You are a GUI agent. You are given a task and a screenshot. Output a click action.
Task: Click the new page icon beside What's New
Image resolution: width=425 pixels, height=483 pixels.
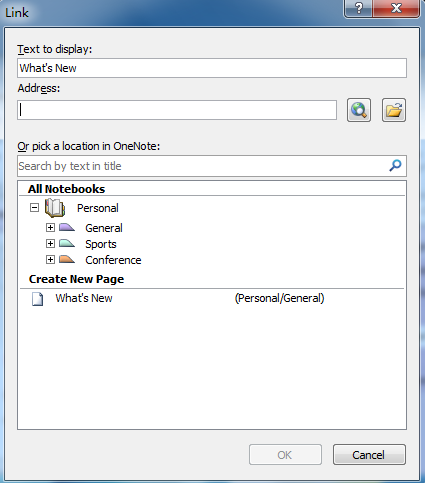[x=37, y=299]
